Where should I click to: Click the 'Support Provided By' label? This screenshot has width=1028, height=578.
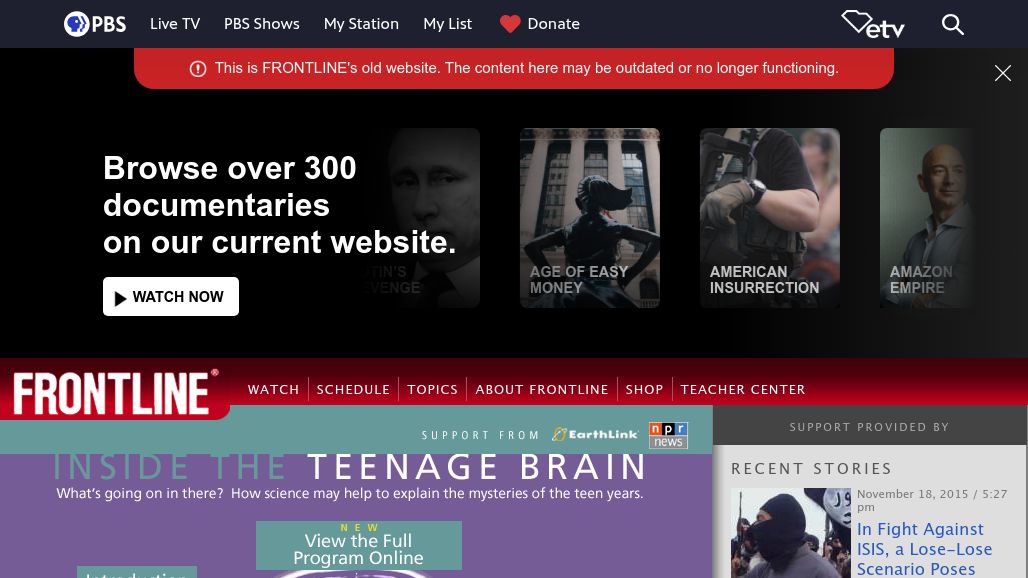click(x=869, y=427)
